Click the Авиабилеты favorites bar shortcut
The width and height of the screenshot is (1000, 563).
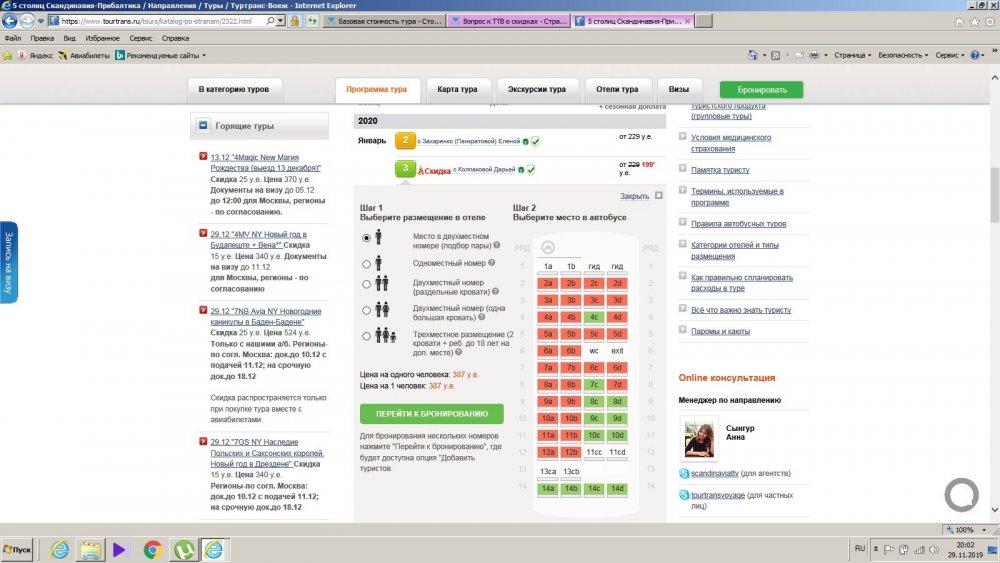(x=85, y=55)
